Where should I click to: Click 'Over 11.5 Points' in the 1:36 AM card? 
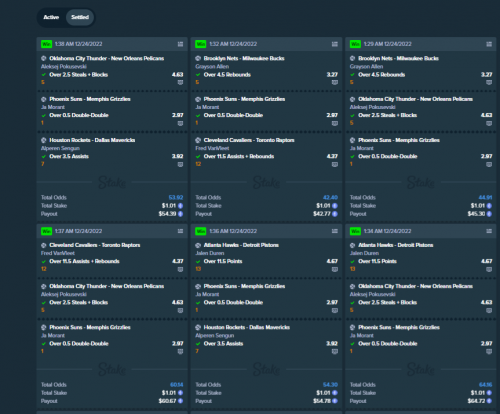[223, 261]
